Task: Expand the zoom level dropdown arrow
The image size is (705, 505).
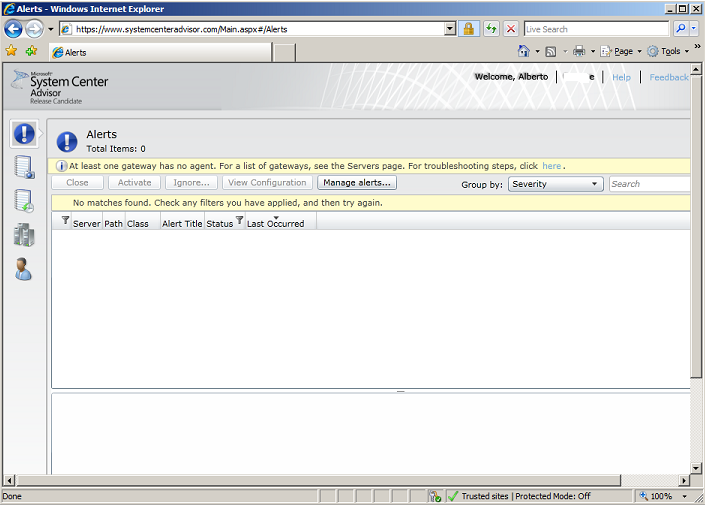Action: coord(685,496)
